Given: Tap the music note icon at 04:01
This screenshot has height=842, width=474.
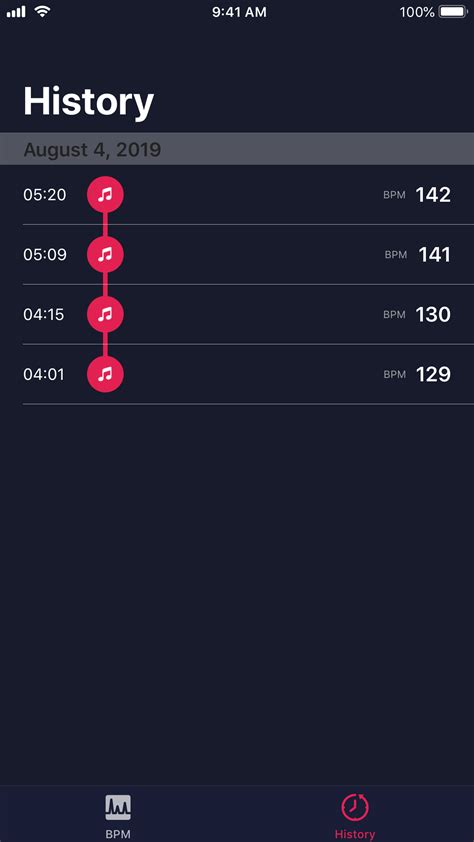Looking at the screenshot, I should tap(105, 374).
